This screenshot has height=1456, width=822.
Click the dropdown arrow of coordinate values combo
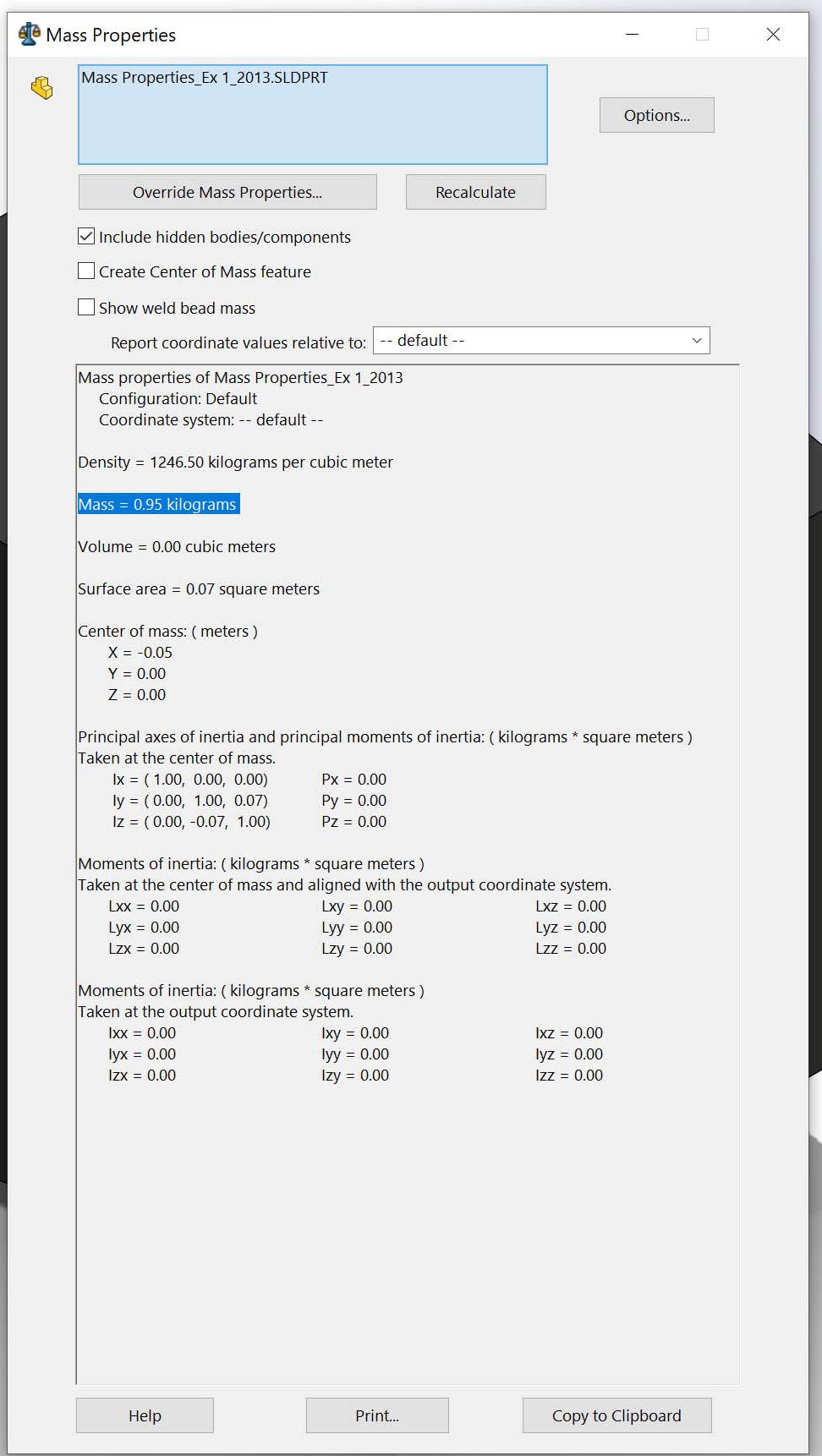tap(697, 341)
